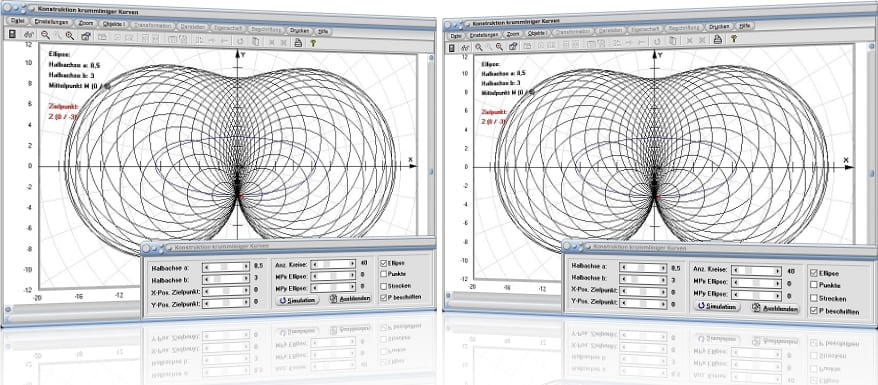
Task: Toggle P beschriften checkbox in left control panel
Action: [x=383, y=297]
